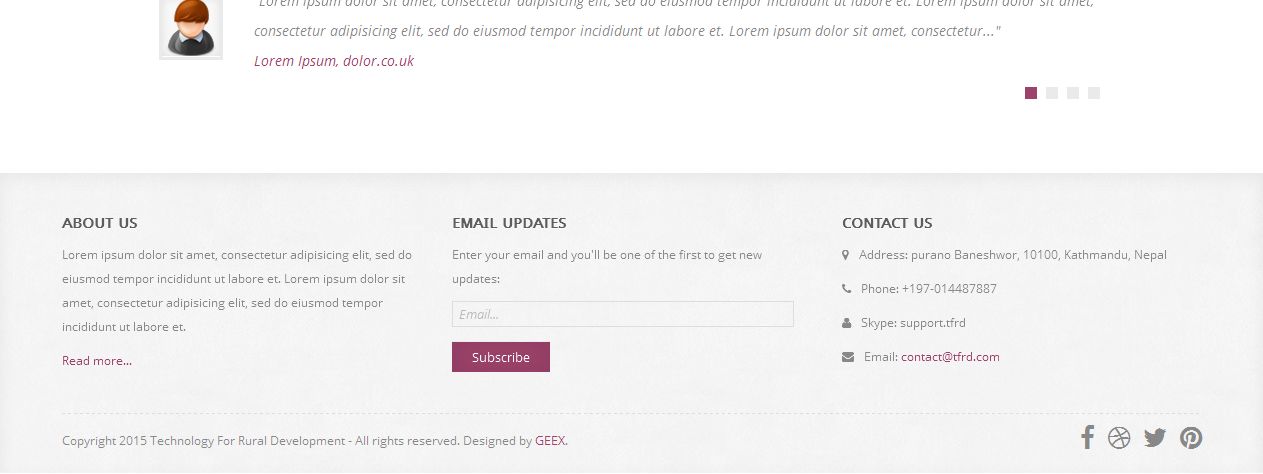Screen dimensions: 1263x474
Task: Switch to the third testimonial slide dot
Action: pos(1073,93)
